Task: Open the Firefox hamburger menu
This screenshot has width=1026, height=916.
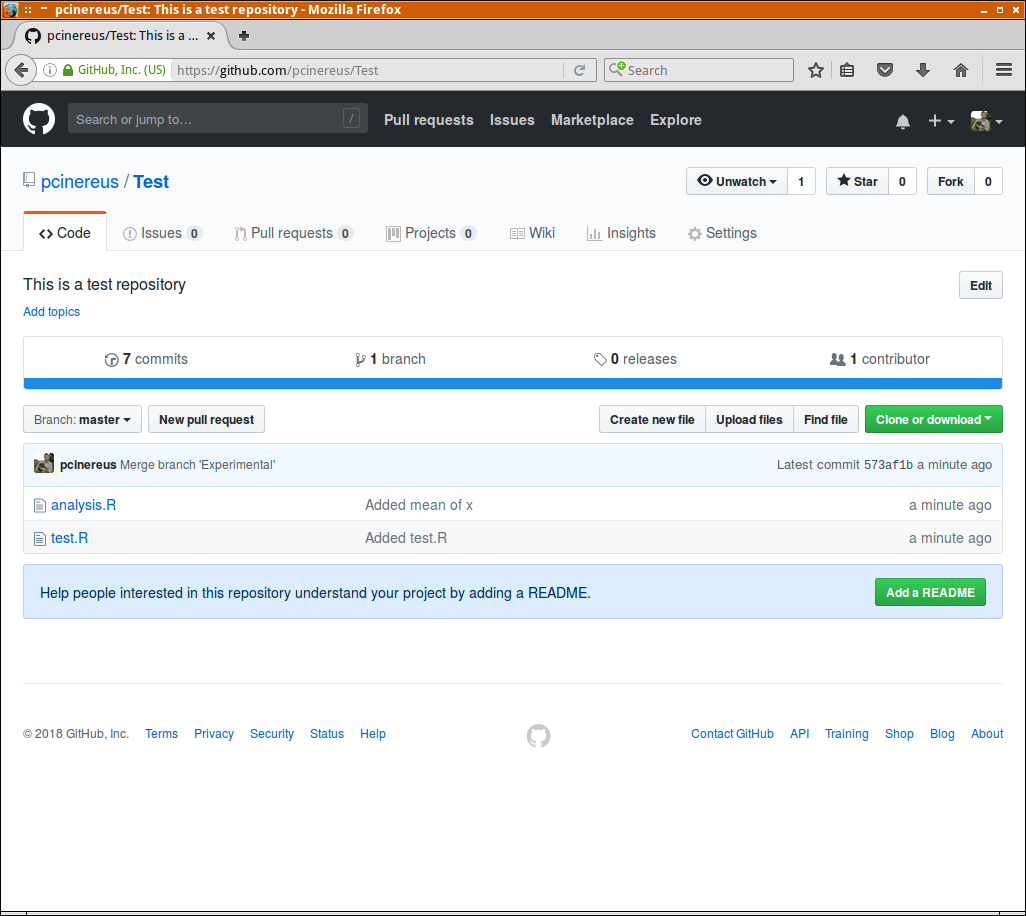Action: pos(1004,70)
